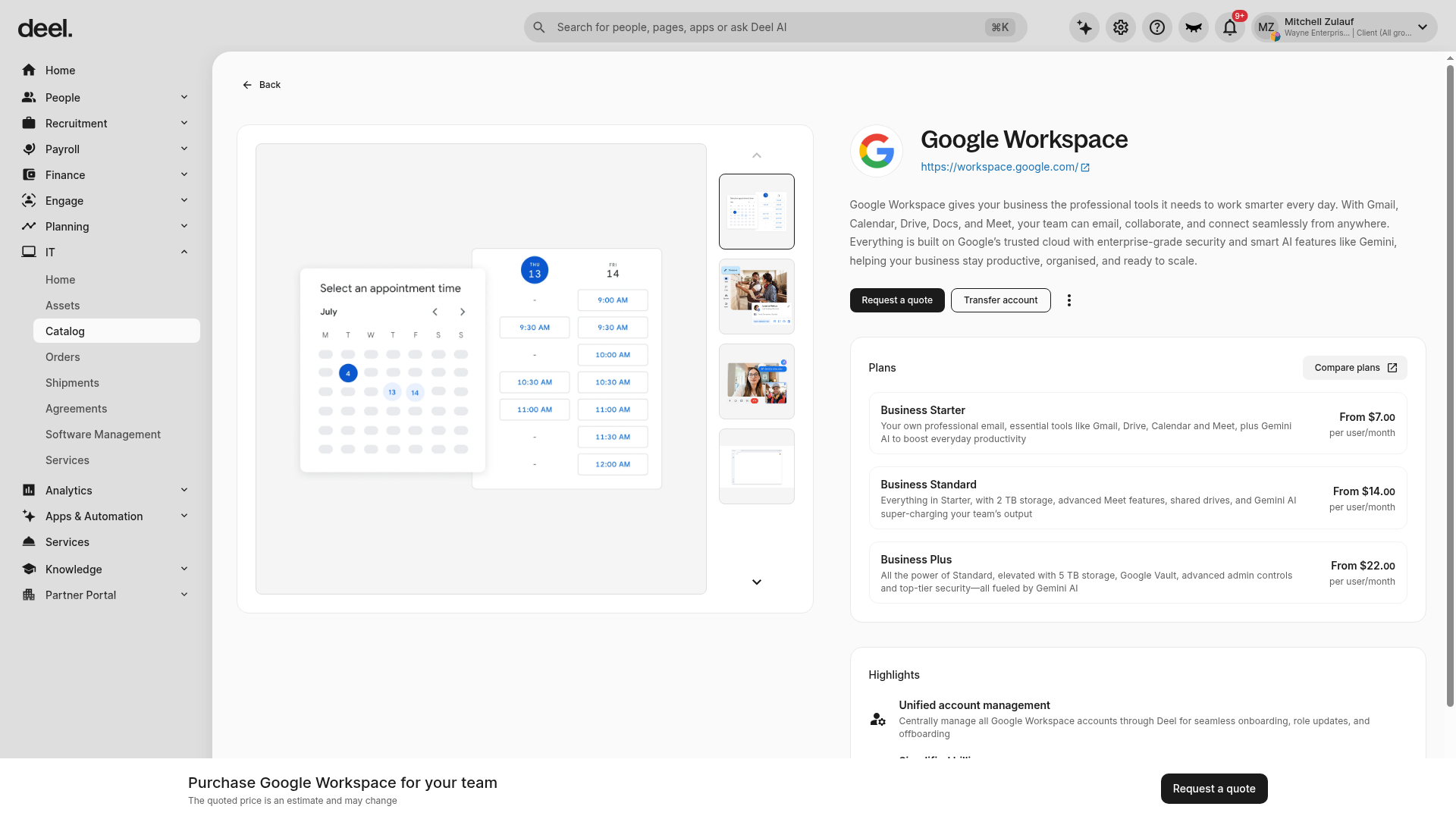Expand the Partner Portal chevron
The height and width of the screenshot is (819, 1456).
(x=184, y=595)
